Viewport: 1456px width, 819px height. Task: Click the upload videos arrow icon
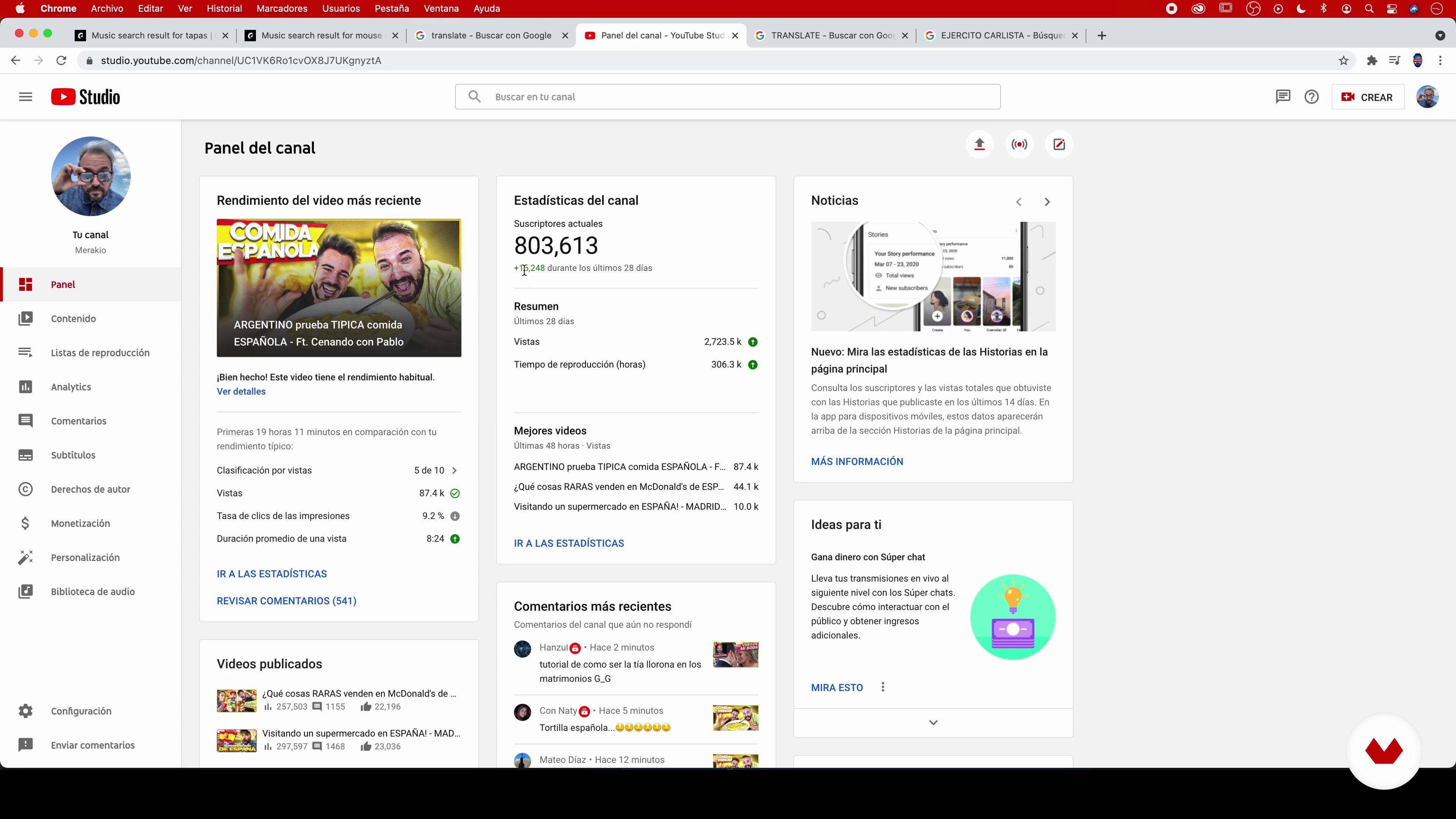tap(979, 145)
